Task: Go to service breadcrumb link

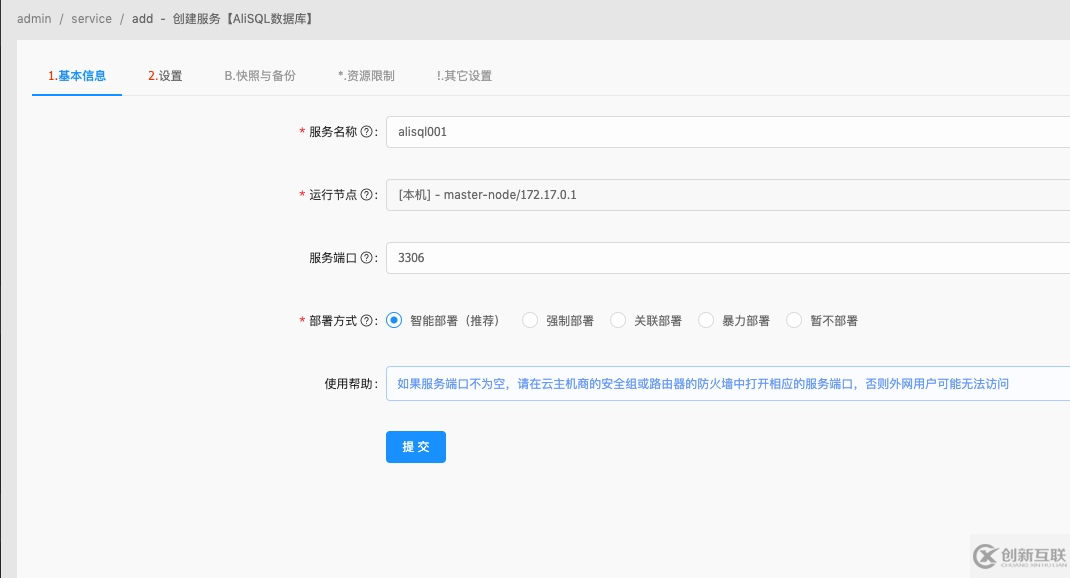Action: tap(91, 18)
